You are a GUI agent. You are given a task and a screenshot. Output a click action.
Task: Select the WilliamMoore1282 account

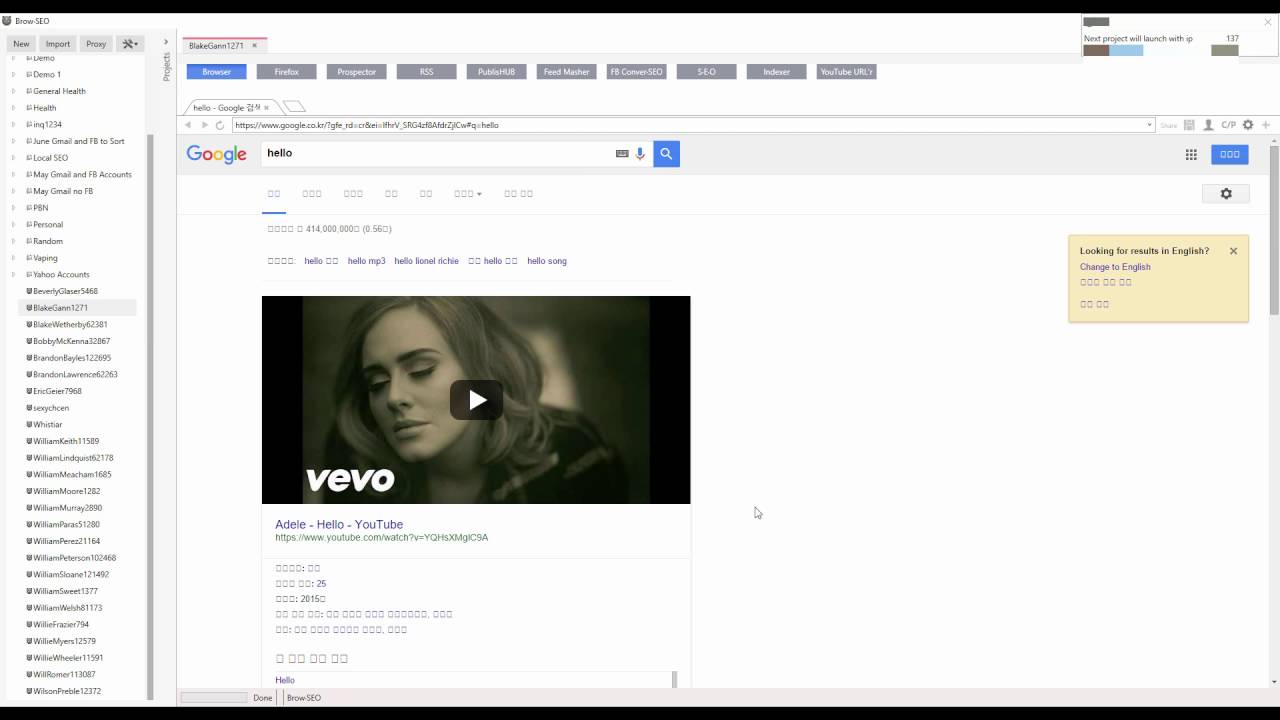pyautogui.click(x=66, y=491)
